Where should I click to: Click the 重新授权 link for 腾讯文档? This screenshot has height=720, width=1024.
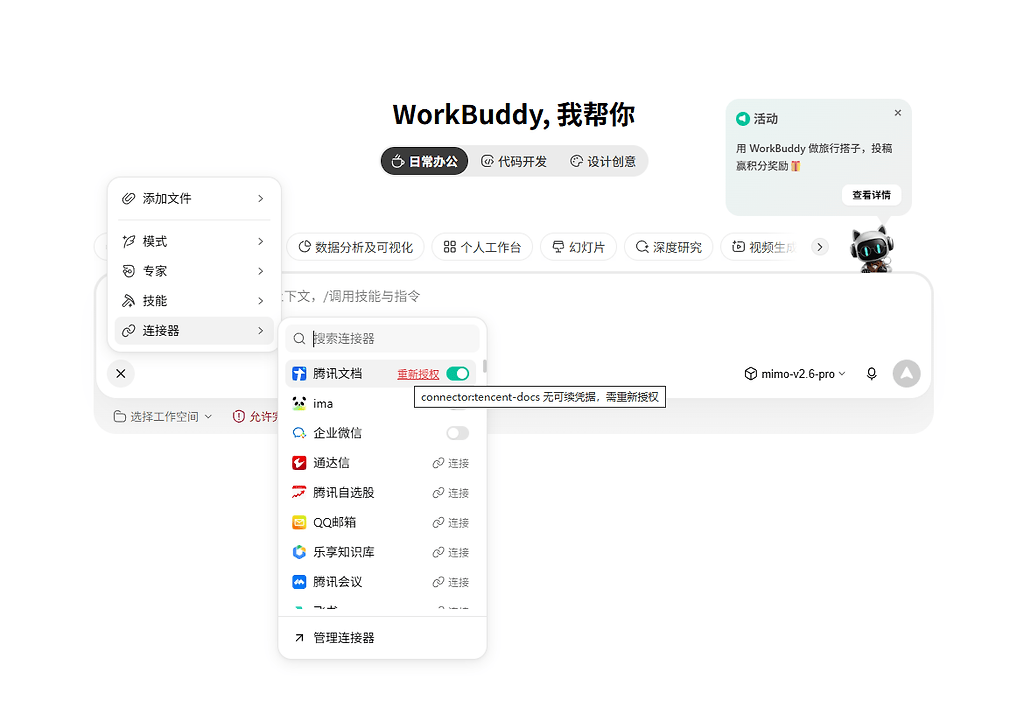click(x=418, y=374)
